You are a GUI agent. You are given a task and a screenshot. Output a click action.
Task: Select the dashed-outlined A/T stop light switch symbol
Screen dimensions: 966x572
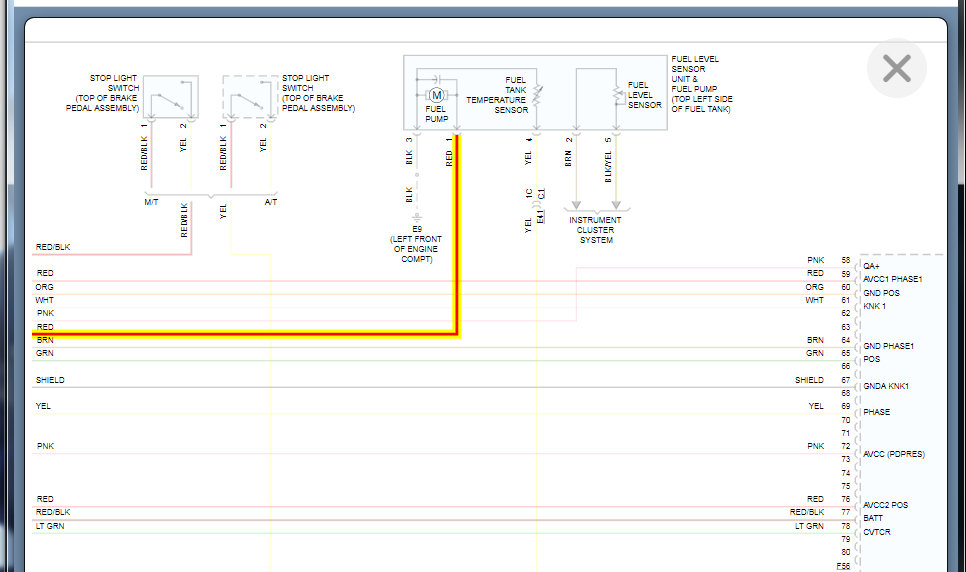[249, 99]
